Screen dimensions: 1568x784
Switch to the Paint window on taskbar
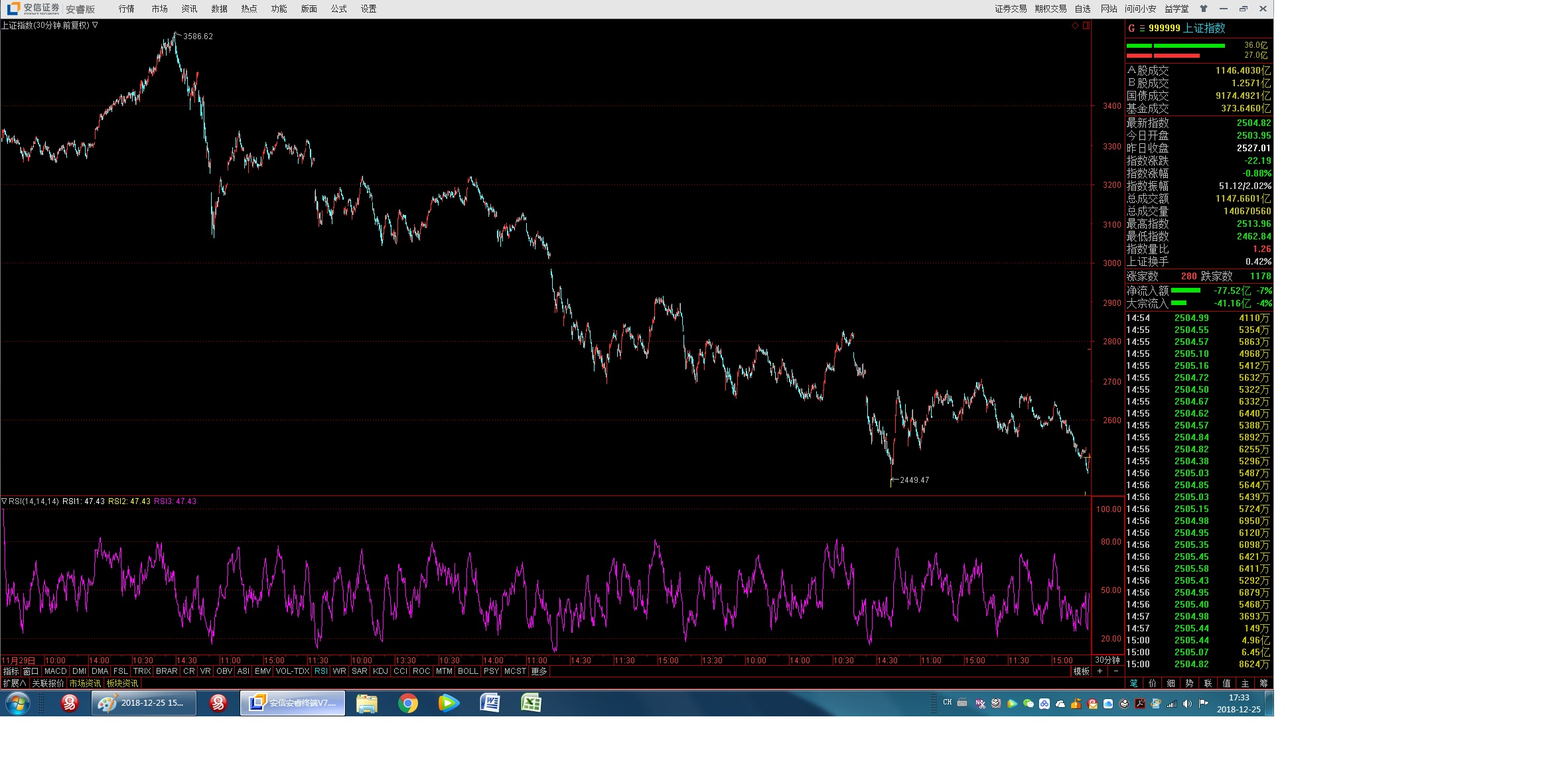(144, 703)
